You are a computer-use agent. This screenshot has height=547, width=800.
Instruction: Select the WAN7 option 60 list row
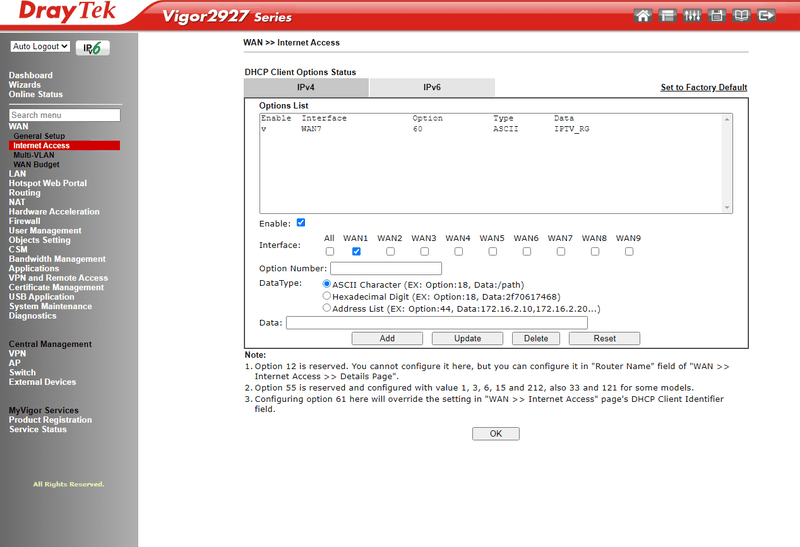(x=491, y=129)
